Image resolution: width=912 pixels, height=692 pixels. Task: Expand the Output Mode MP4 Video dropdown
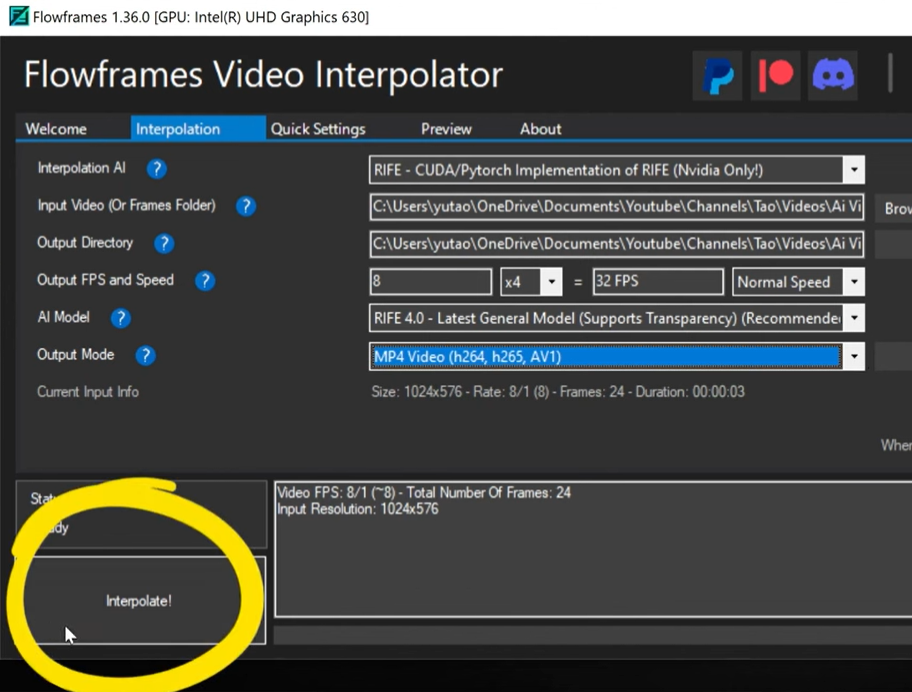coord(854,356)
